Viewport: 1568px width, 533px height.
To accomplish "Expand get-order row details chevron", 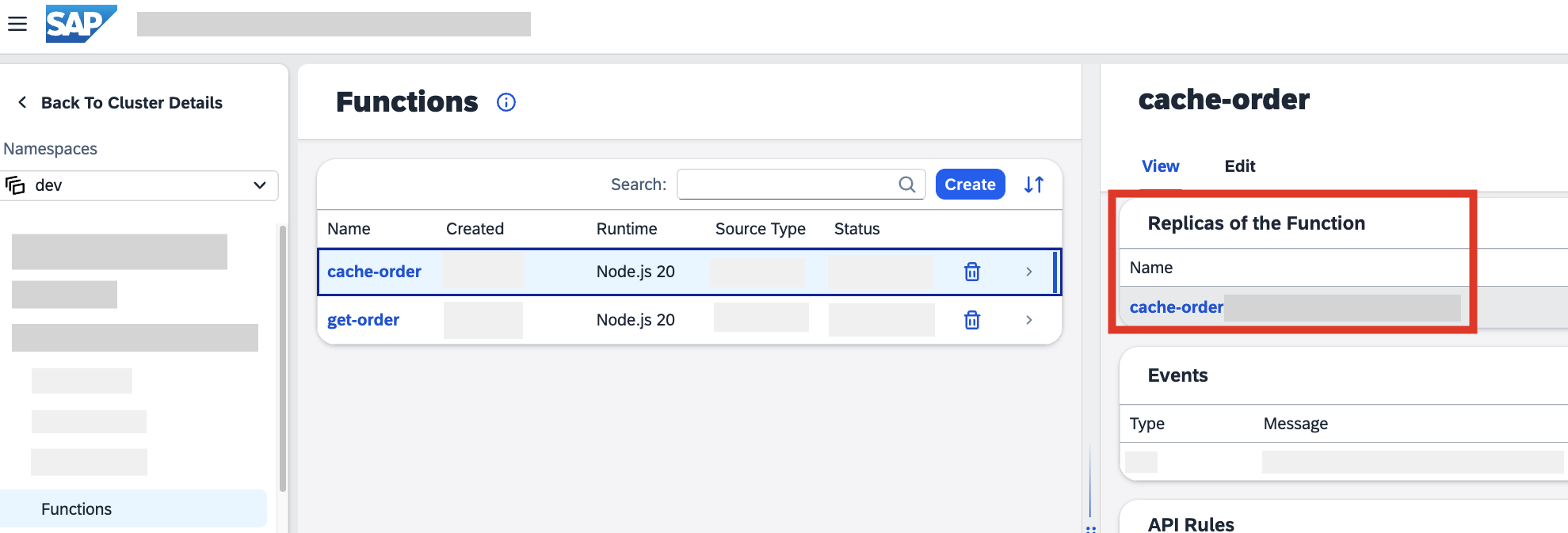I will tap(1029, 320).
